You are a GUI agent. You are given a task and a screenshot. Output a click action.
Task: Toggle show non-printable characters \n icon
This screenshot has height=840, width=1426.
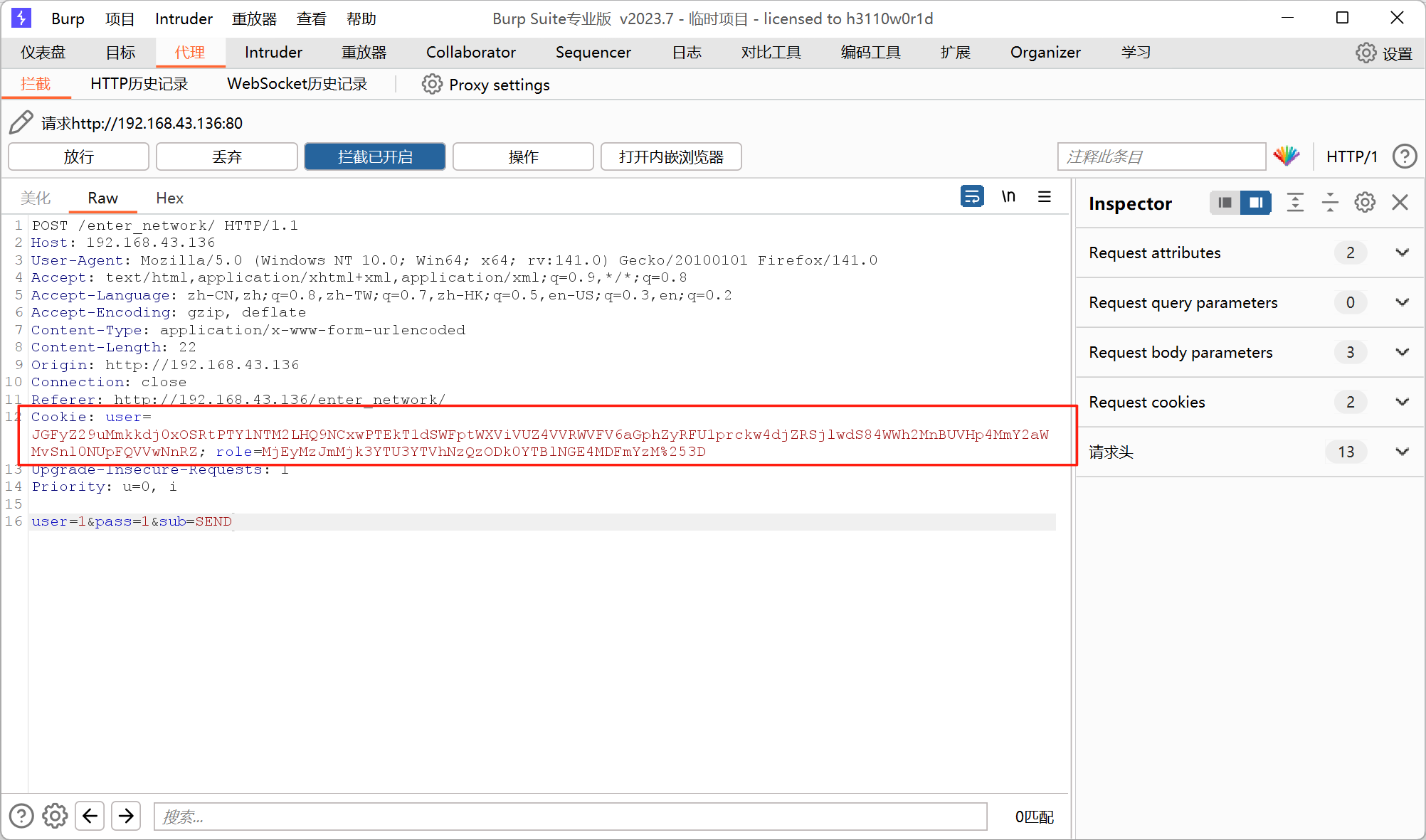tap(1008, 196)
